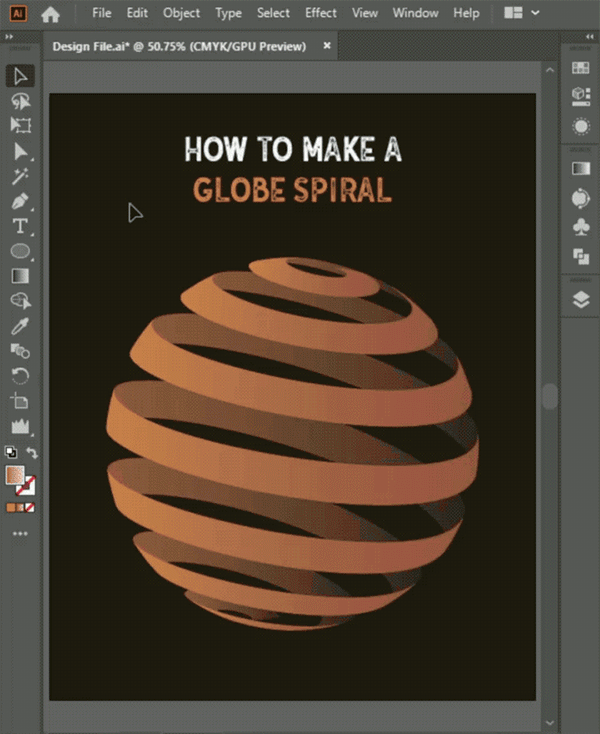Activate the Eyedropper tool
Screen dimensions: 600x734
(x=20, y=326)
